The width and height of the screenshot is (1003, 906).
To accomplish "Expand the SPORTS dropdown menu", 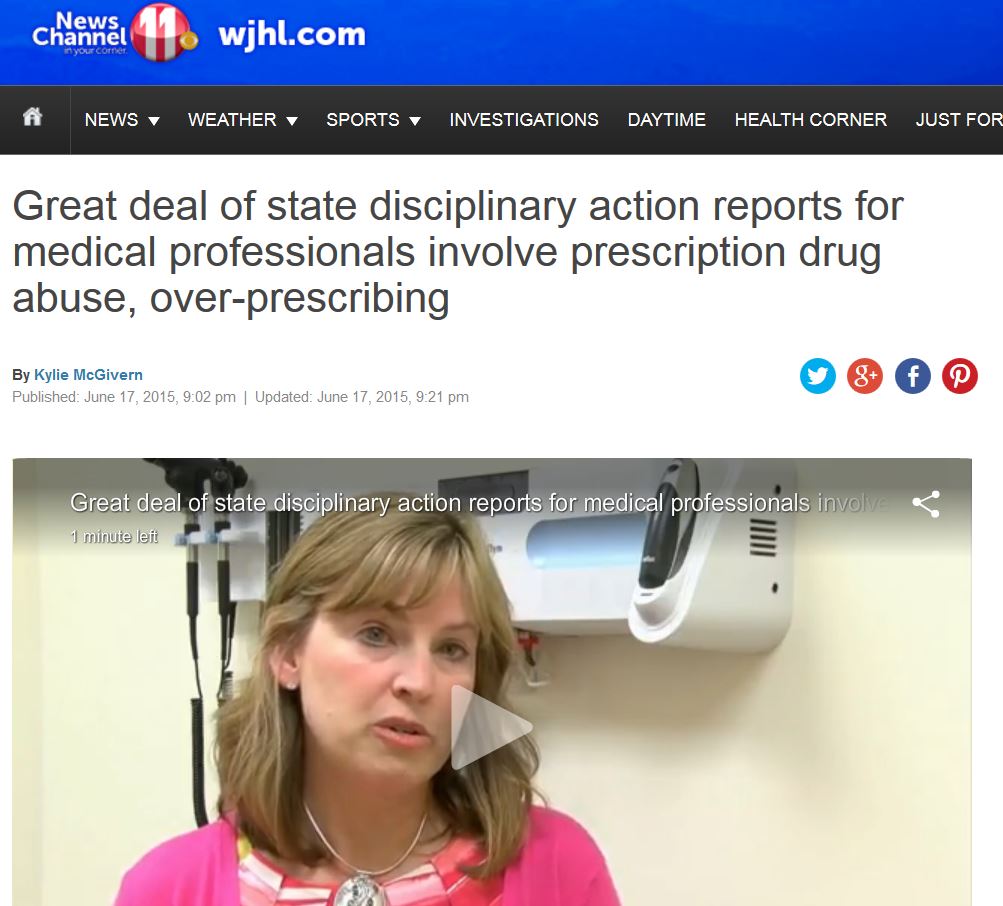I will pyautogui.click(x=373, y=120).
